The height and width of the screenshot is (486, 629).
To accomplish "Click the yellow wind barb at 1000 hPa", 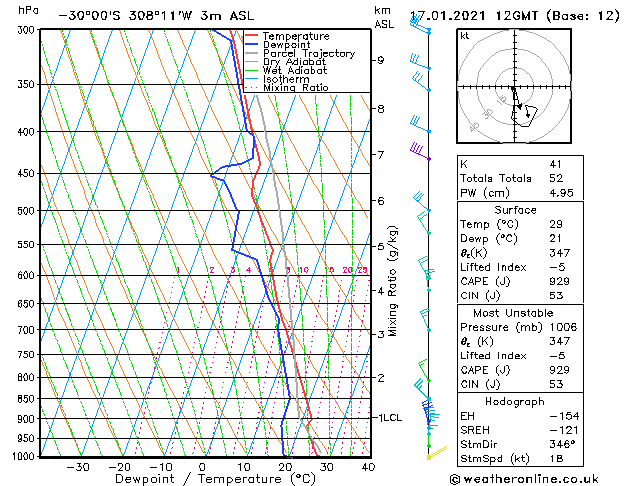I will click(x=436, y=455).
